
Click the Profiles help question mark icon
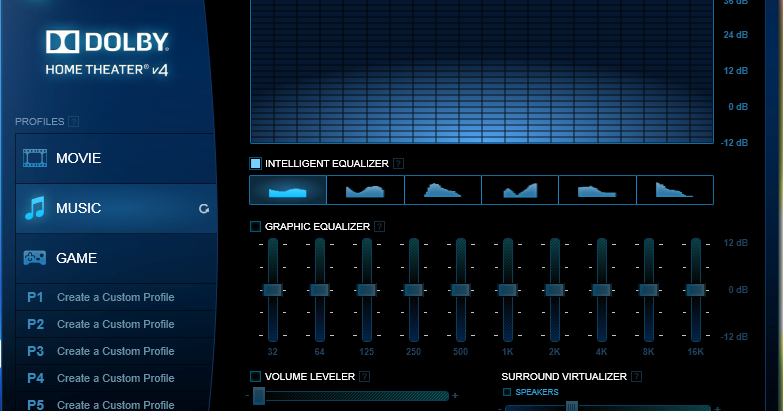coord(73,121)
